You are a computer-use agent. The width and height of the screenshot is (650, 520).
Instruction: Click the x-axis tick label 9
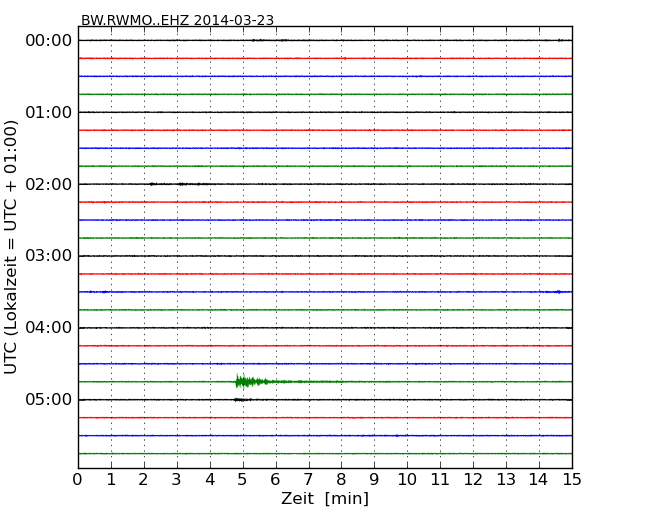click(374, 480)
